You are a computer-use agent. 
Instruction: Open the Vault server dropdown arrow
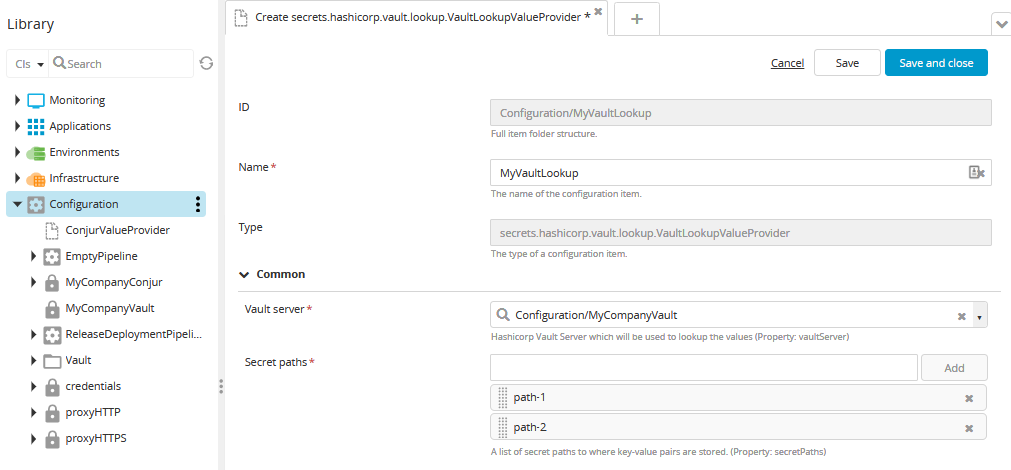click(x=980, y=316)
